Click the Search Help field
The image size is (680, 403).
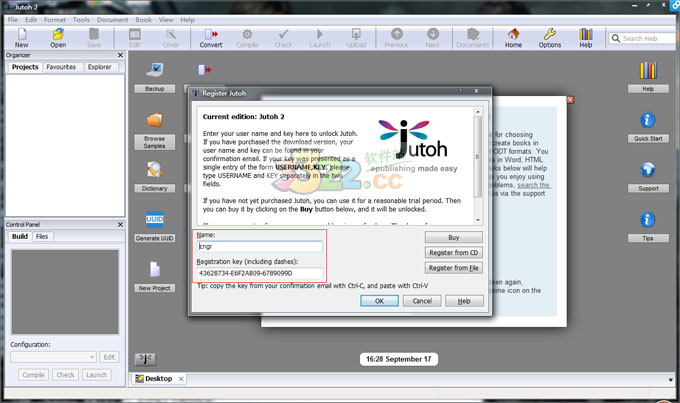pos(644,38)
